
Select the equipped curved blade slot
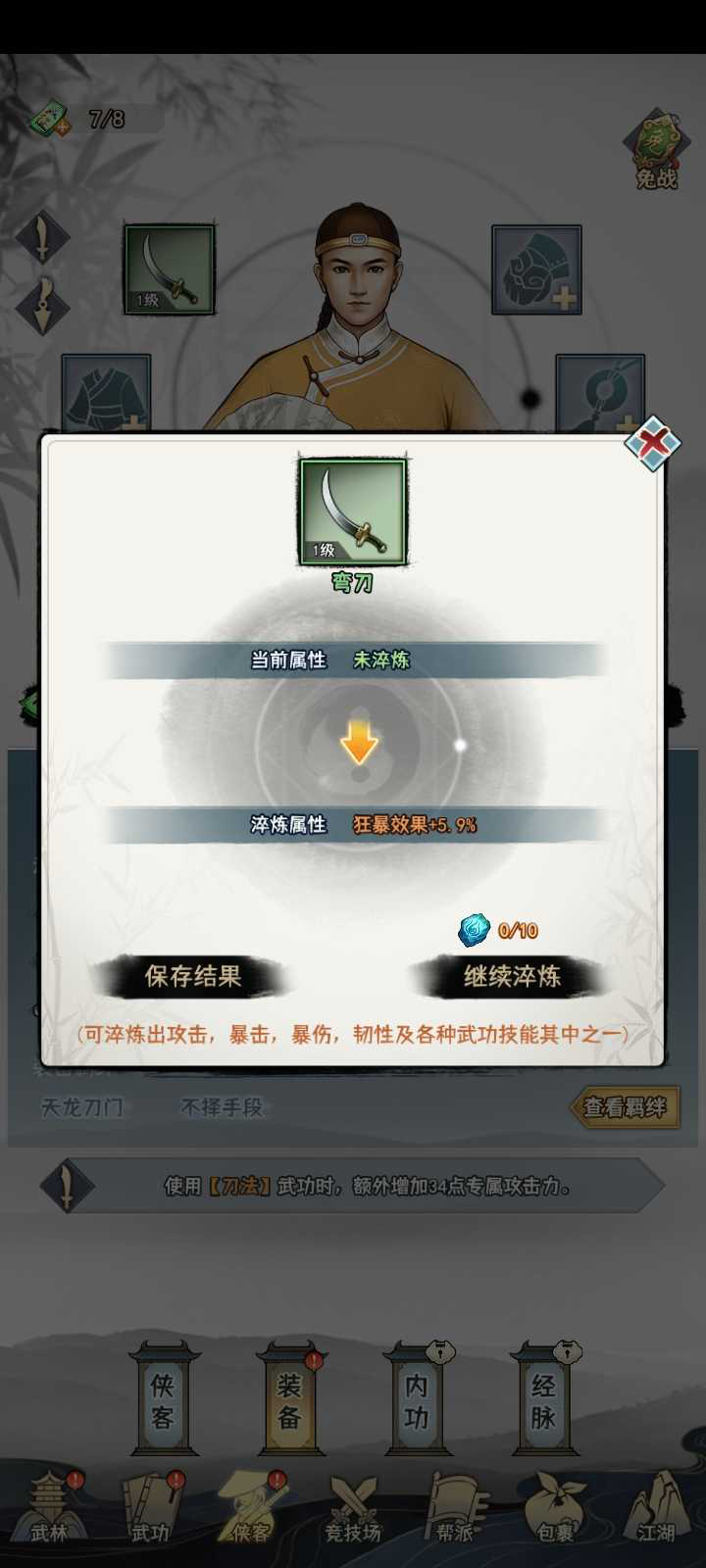(x=169, y=269)
